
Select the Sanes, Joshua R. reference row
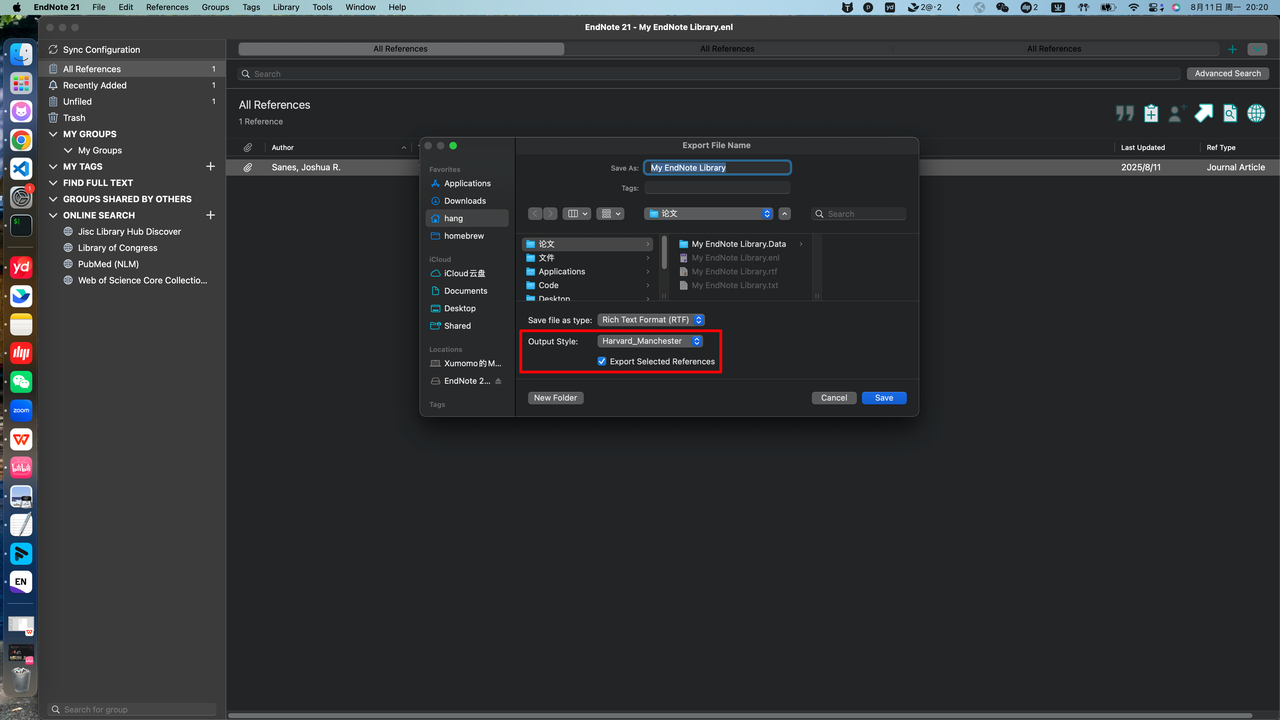tap(753, 168)
